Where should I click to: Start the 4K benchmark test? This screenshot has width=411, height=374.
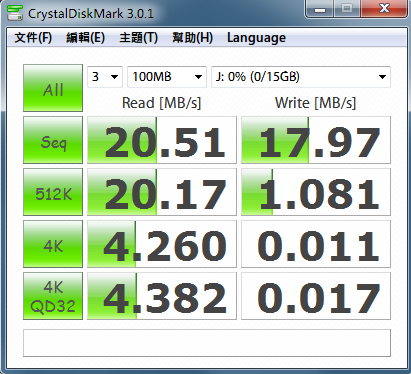pyautogui.click(x=53, y=244)
